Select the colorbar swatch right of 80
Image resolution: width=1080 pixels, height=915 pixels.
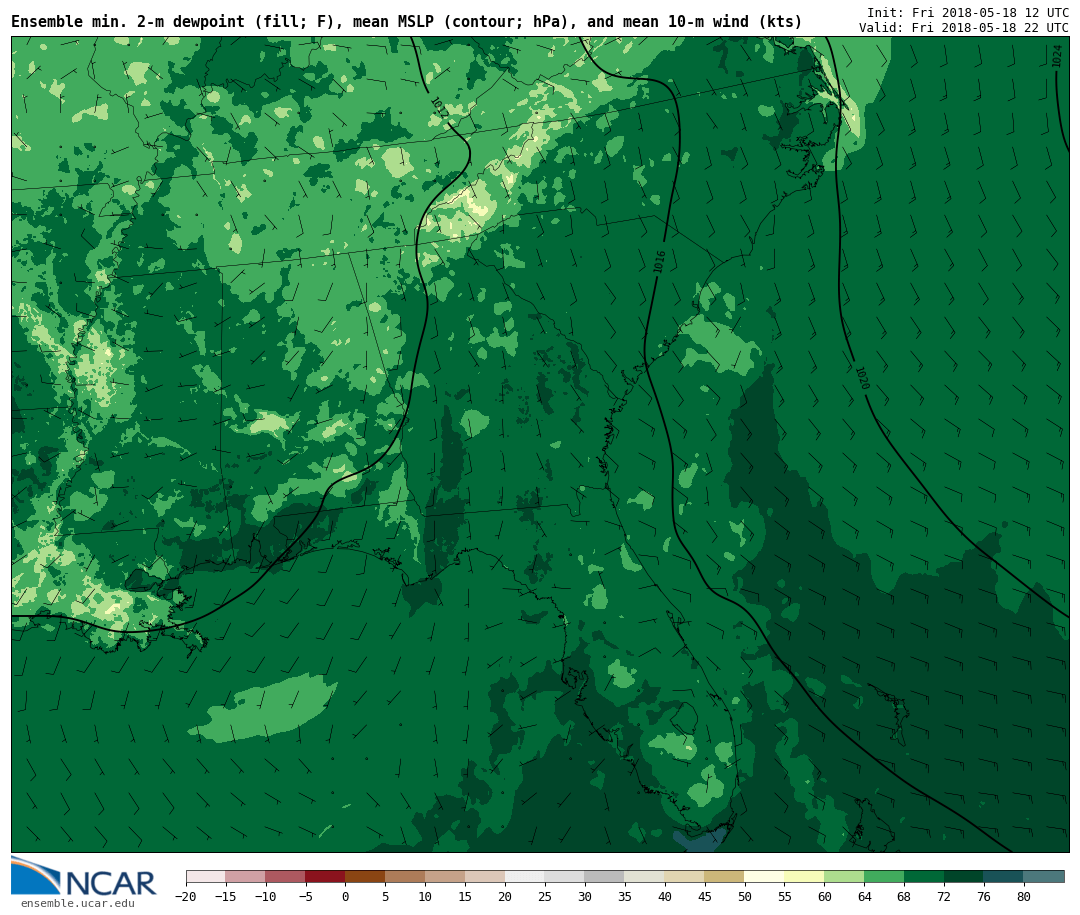coord(1044,877)
